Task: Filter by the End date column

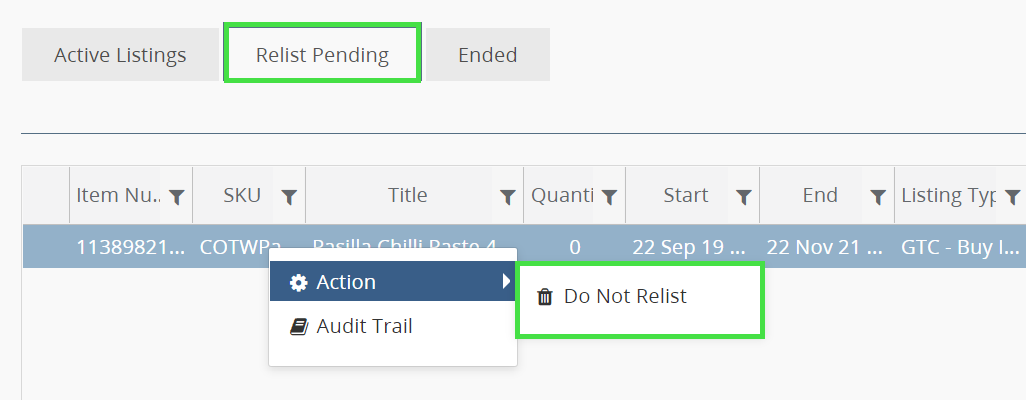Action: click(877, 197)
